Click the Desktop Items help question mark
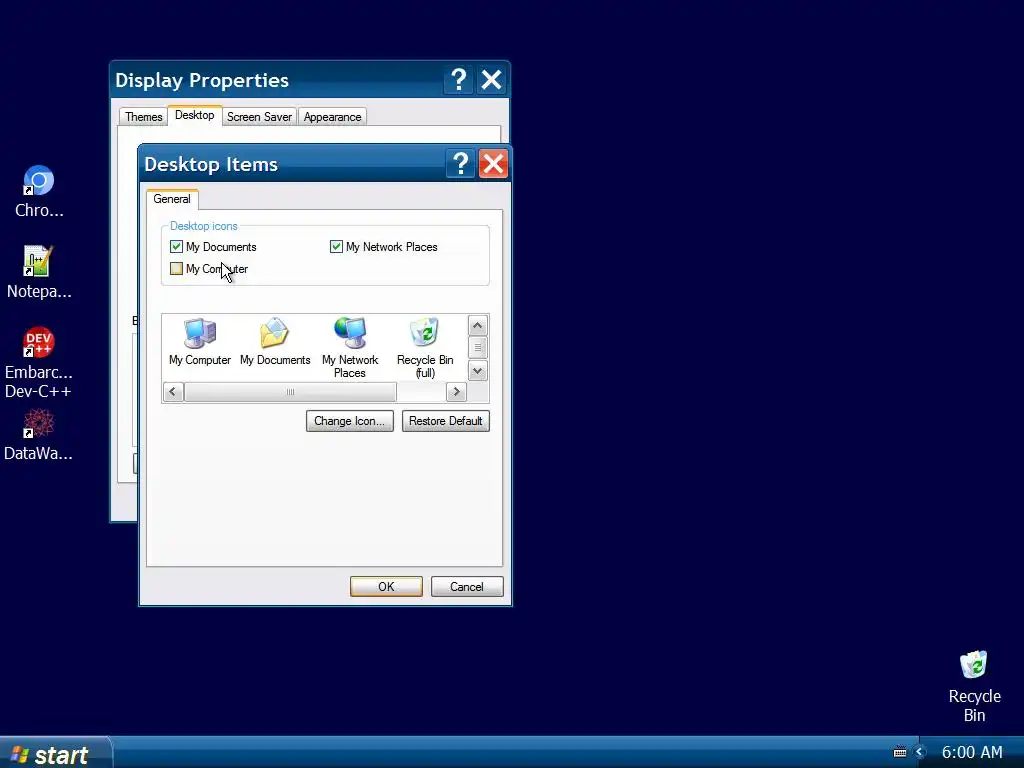 click(460, 163)
